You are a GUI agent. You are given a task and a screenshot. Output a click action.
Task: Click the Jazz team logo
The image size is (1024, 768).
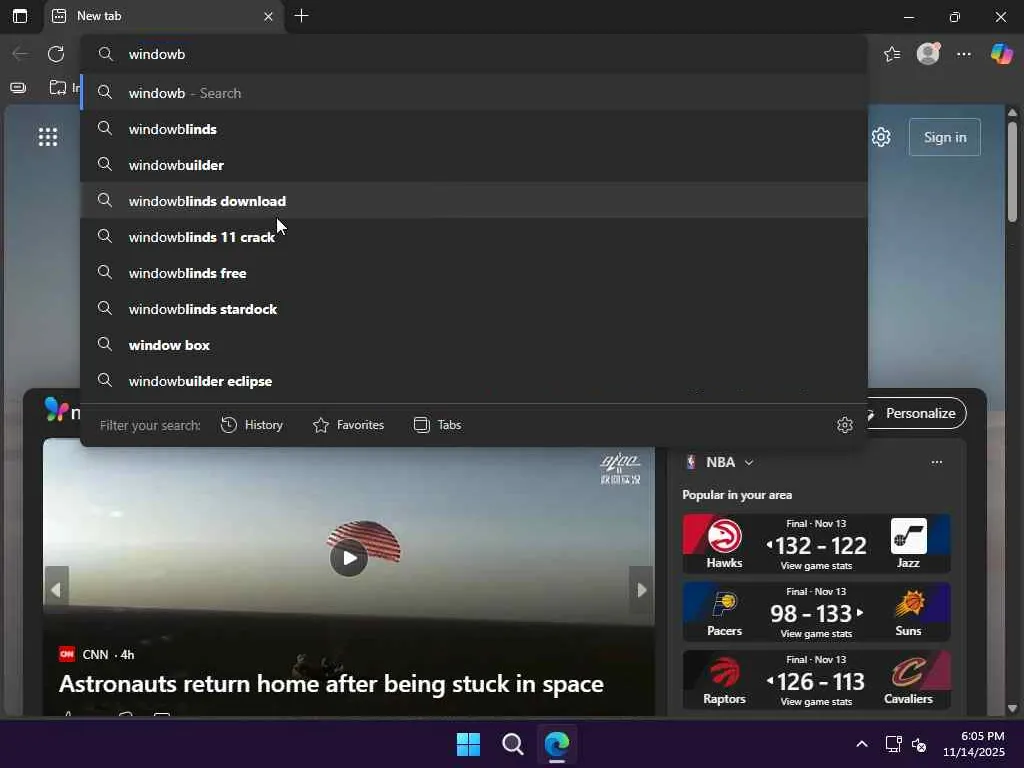pyautogui.click(x=908, y=536)
